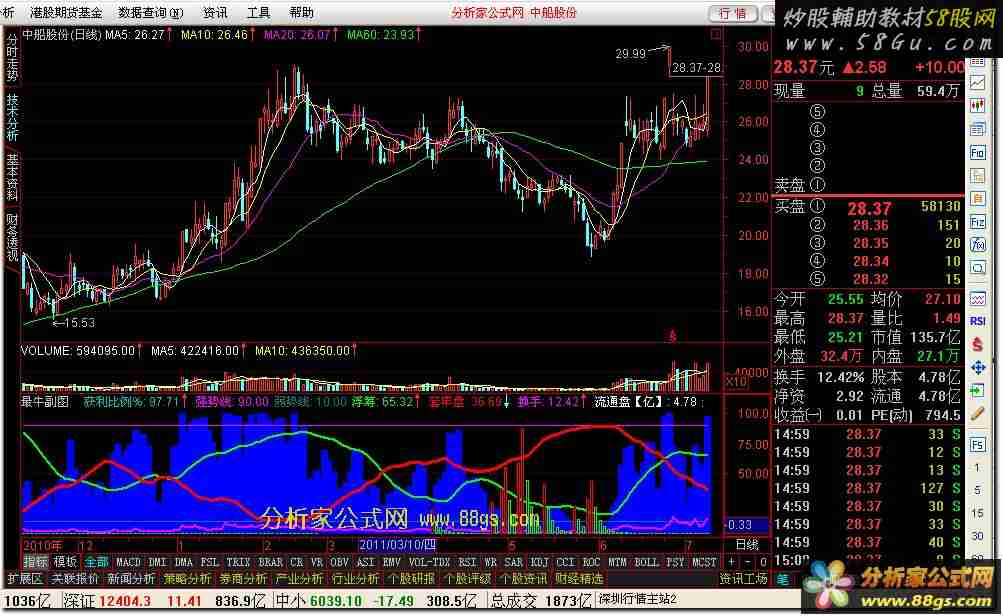Image resolution: width=1003 pixels, height=616 pixels.
Task: Open the 港股期货基金 menu
Action: [66, 12]
